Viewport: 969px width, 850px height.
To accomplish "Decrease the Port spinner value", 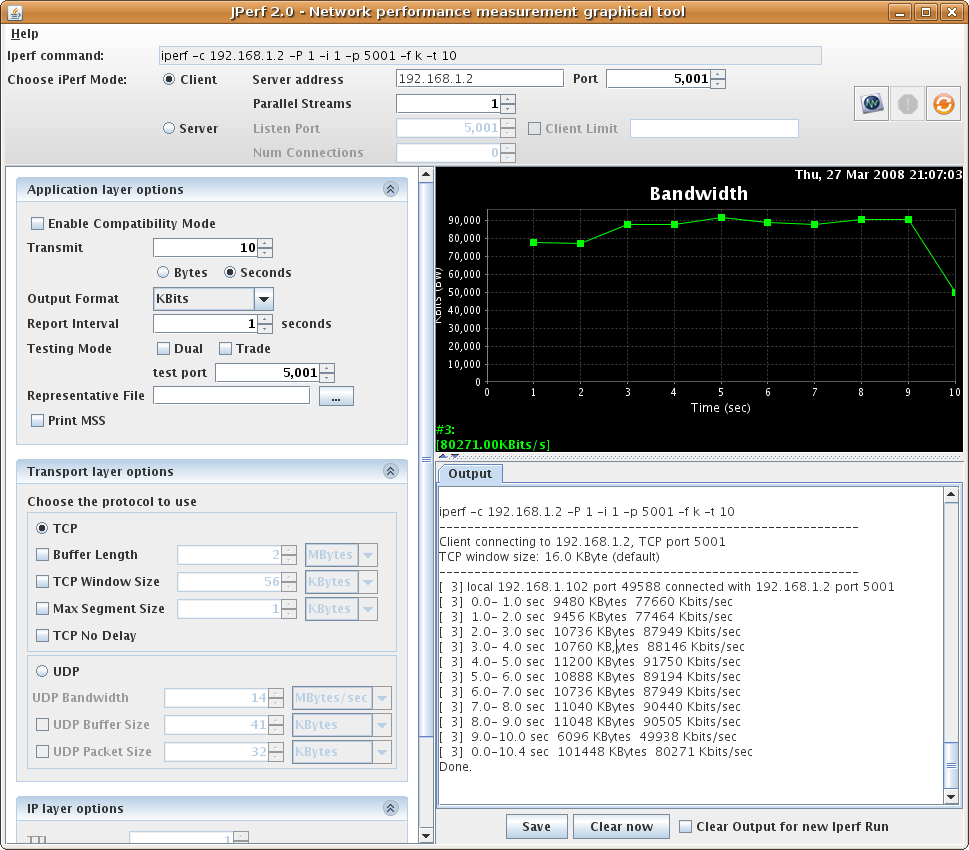I will click(717, 83).
